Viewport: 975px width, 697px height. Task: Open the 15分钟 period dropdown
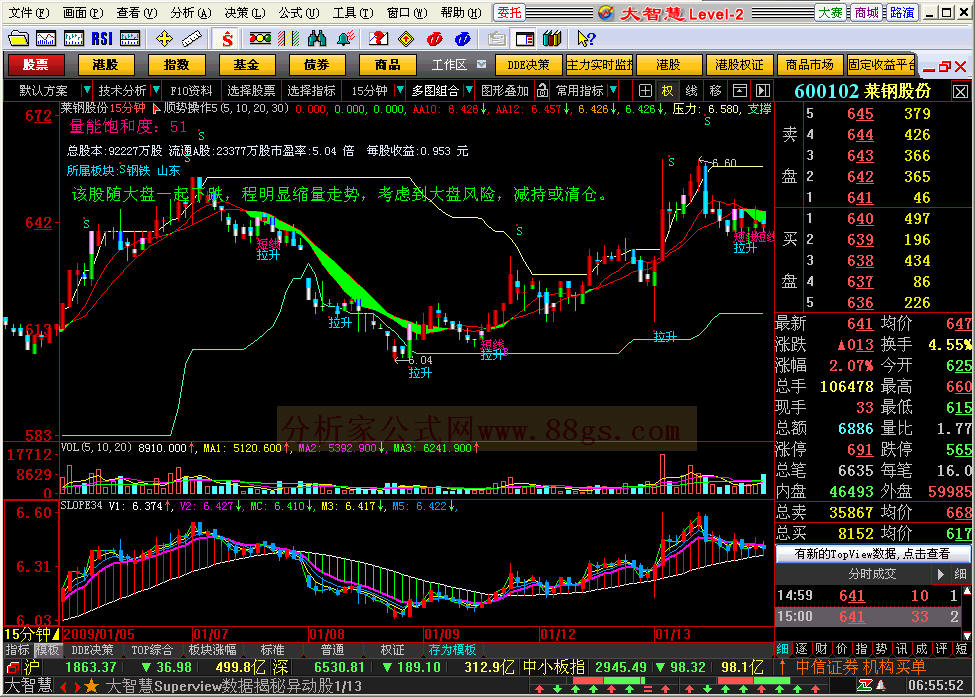tap(400, 91)
